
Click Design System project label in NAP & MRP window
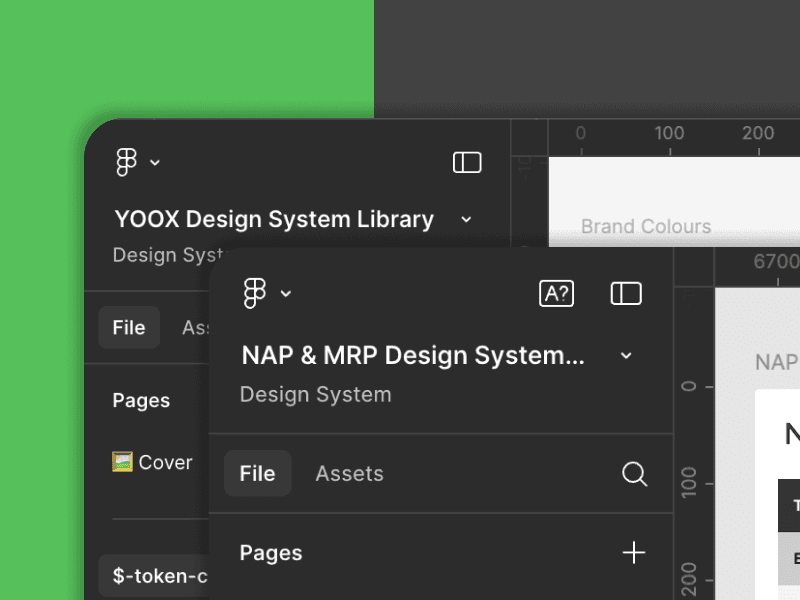[315, 394]
